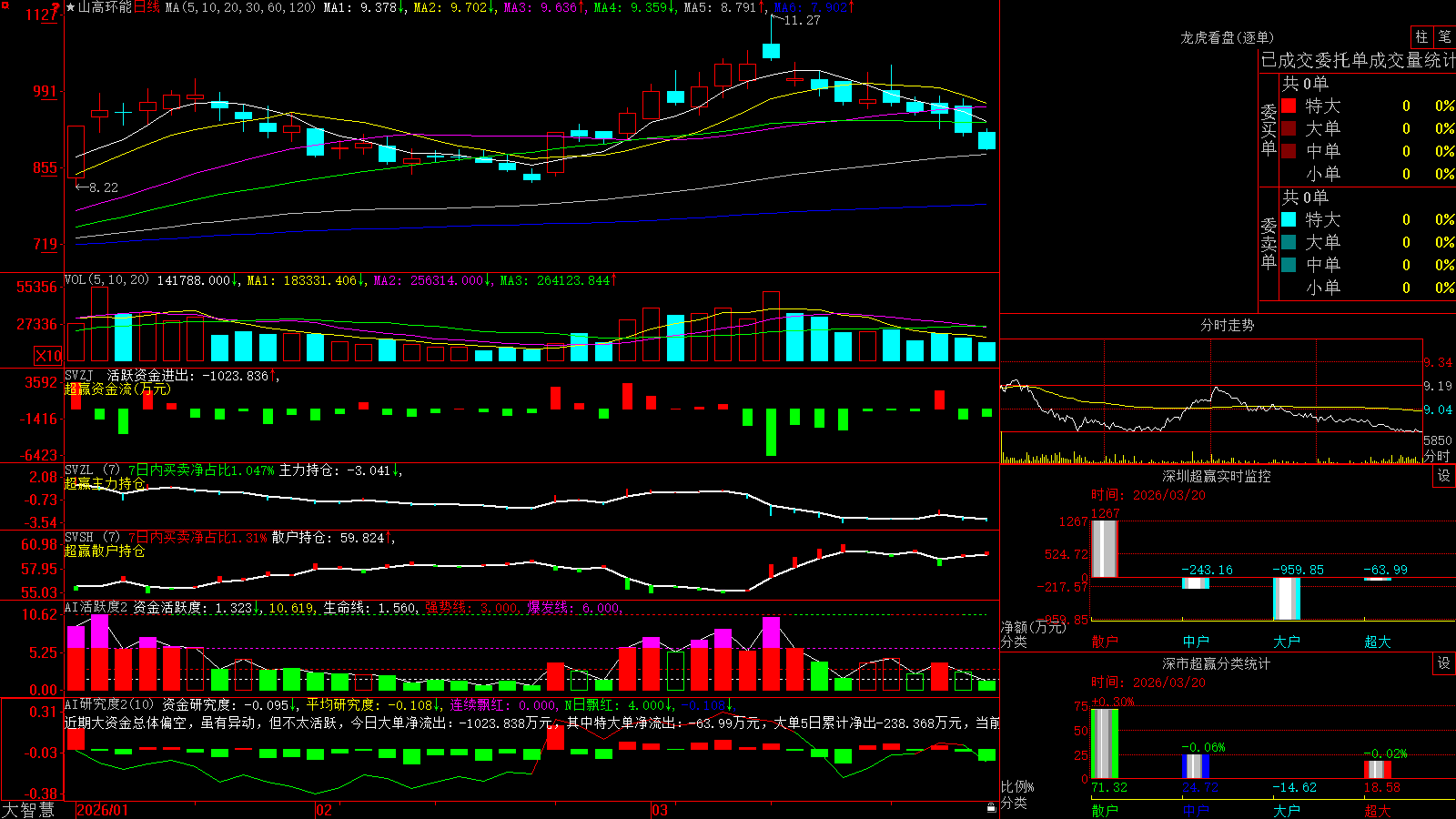Click the 02 month marker on timeline
Viewport: 1456px width, 819px height.
pos(324,810)
